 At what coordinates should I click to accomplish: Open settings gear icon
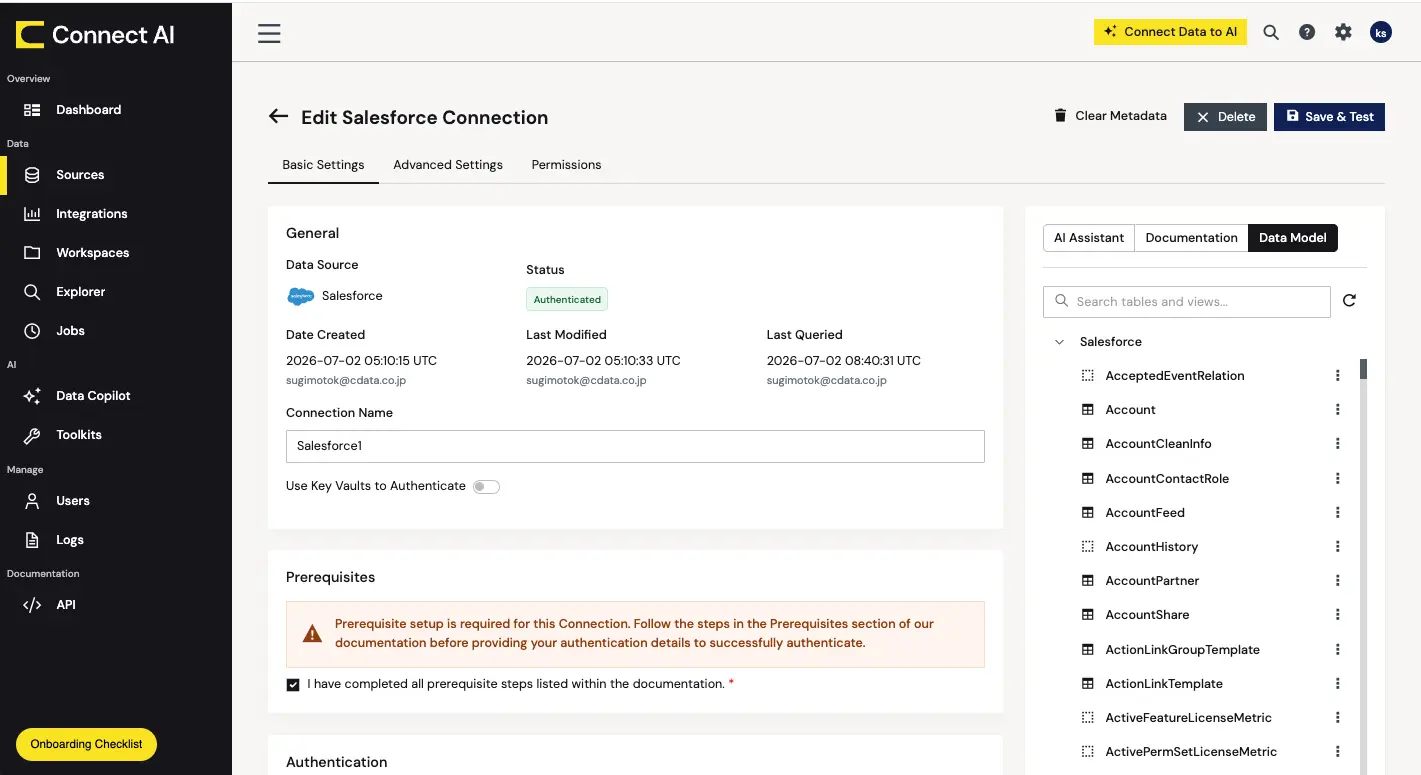[1343, 32]
